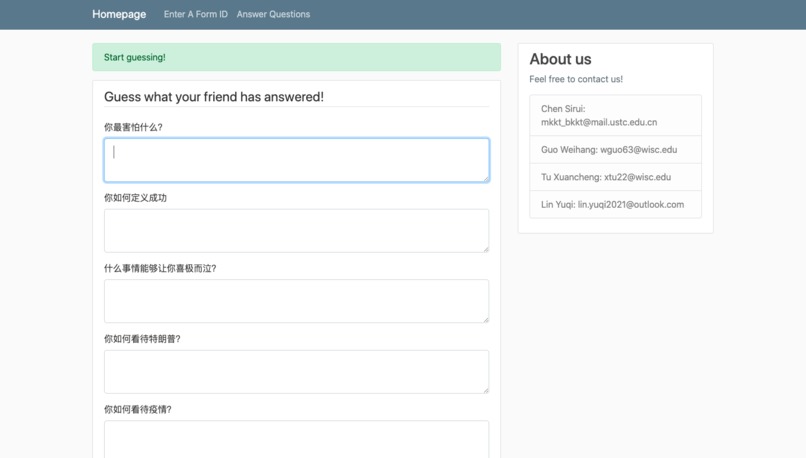Image resolution: width=806 pixels, height=458 pixels.
Task: Select the heading Guess what your friend has answered!
Action: (214, 97)
